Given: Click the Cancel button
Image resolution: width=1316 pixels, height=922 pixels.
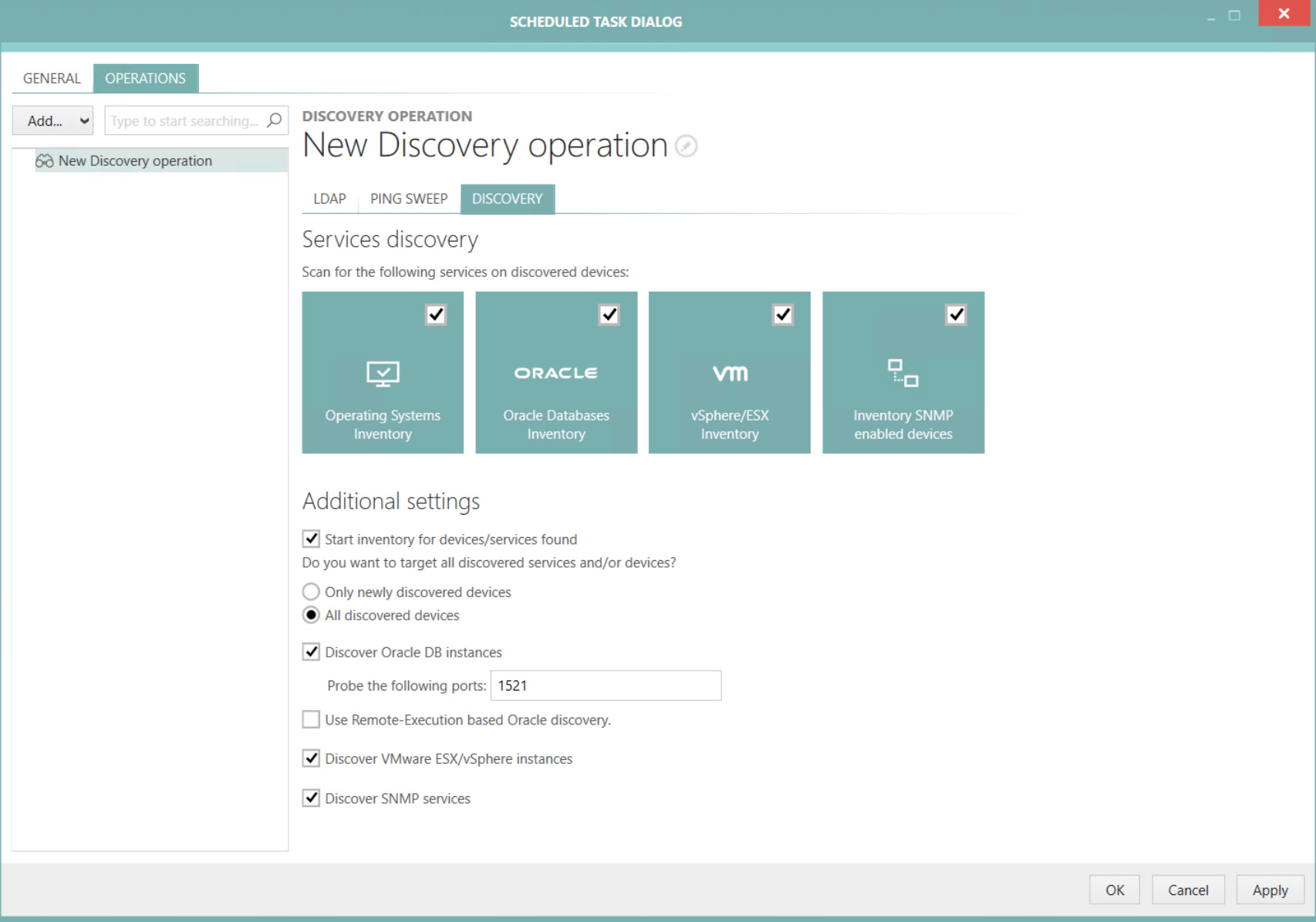Looking at the screenshot, I should coord(1188,890).
